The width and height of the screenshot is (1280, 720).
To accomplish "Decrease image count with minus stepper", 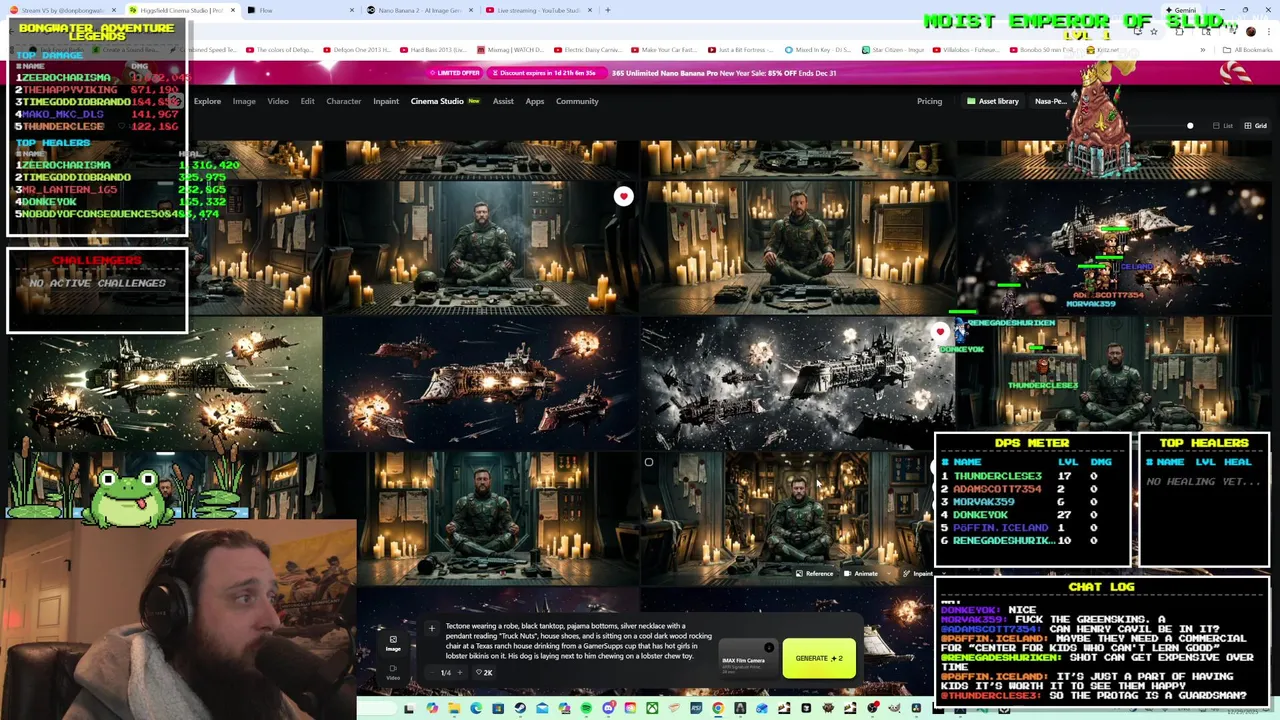I will [432, 672].
